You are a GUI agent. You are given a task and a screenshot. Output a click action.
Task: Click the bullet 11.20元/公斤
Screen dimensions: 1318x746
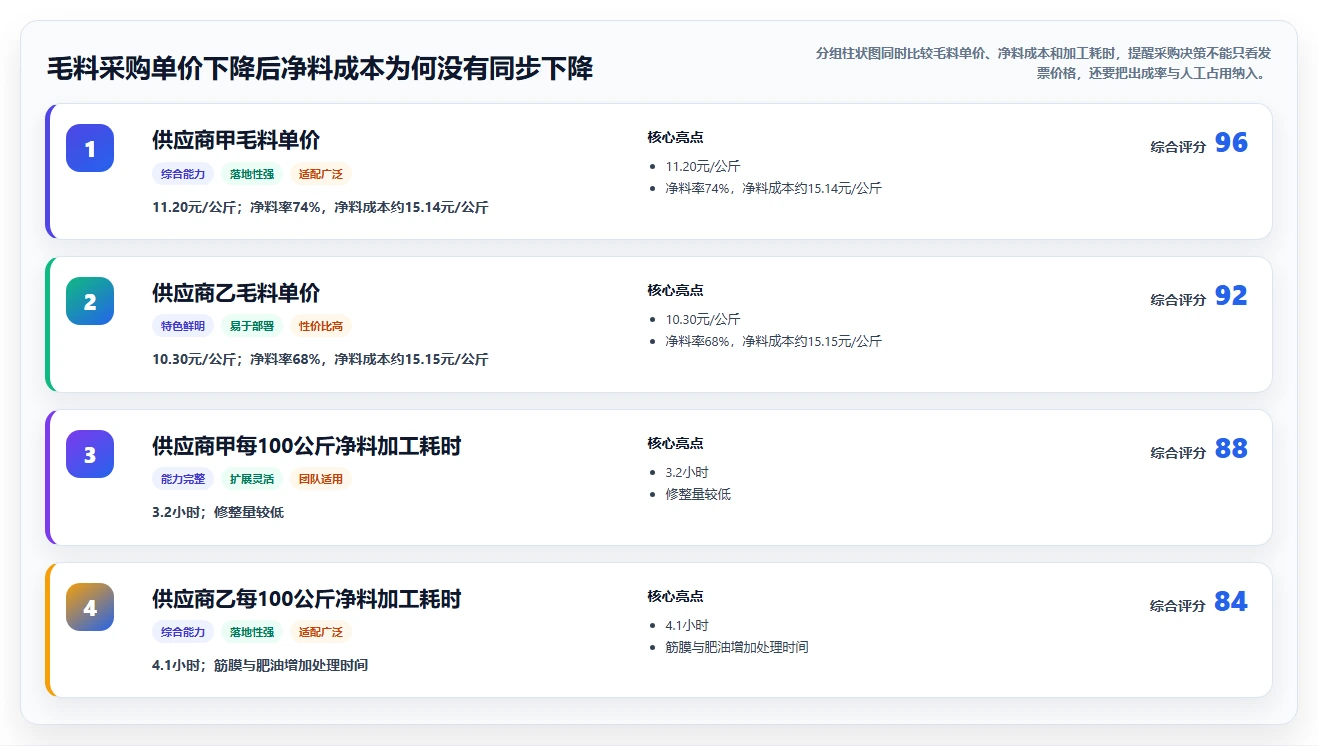click(x=703, y=166)
